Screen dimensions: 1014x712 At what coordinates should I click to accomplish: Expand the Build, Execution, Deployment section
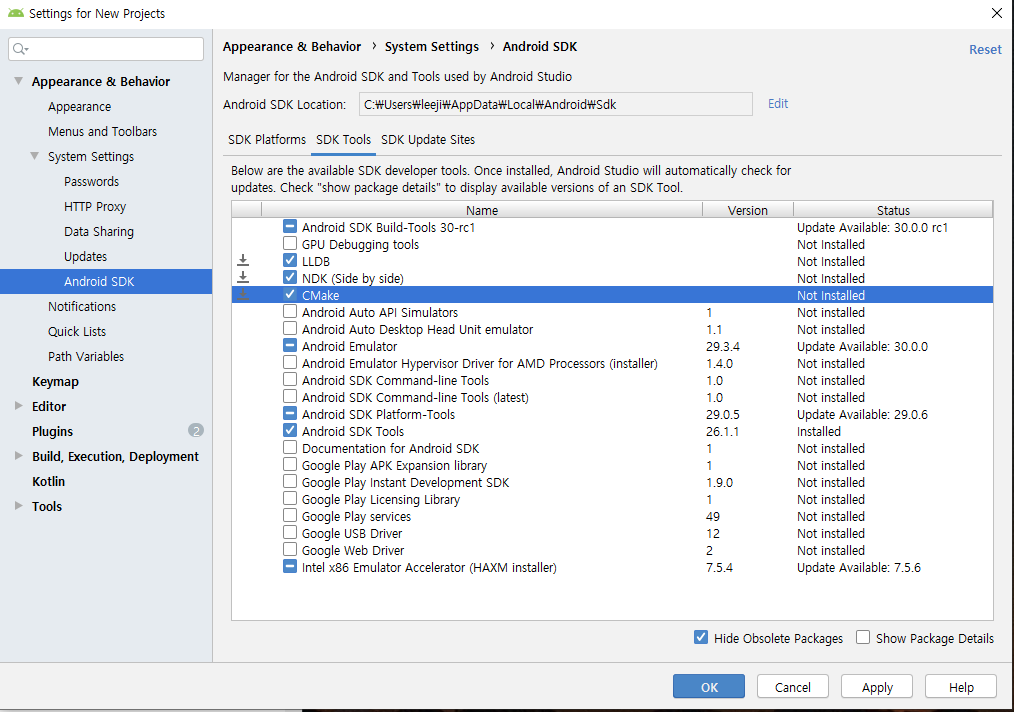point(18,456)
